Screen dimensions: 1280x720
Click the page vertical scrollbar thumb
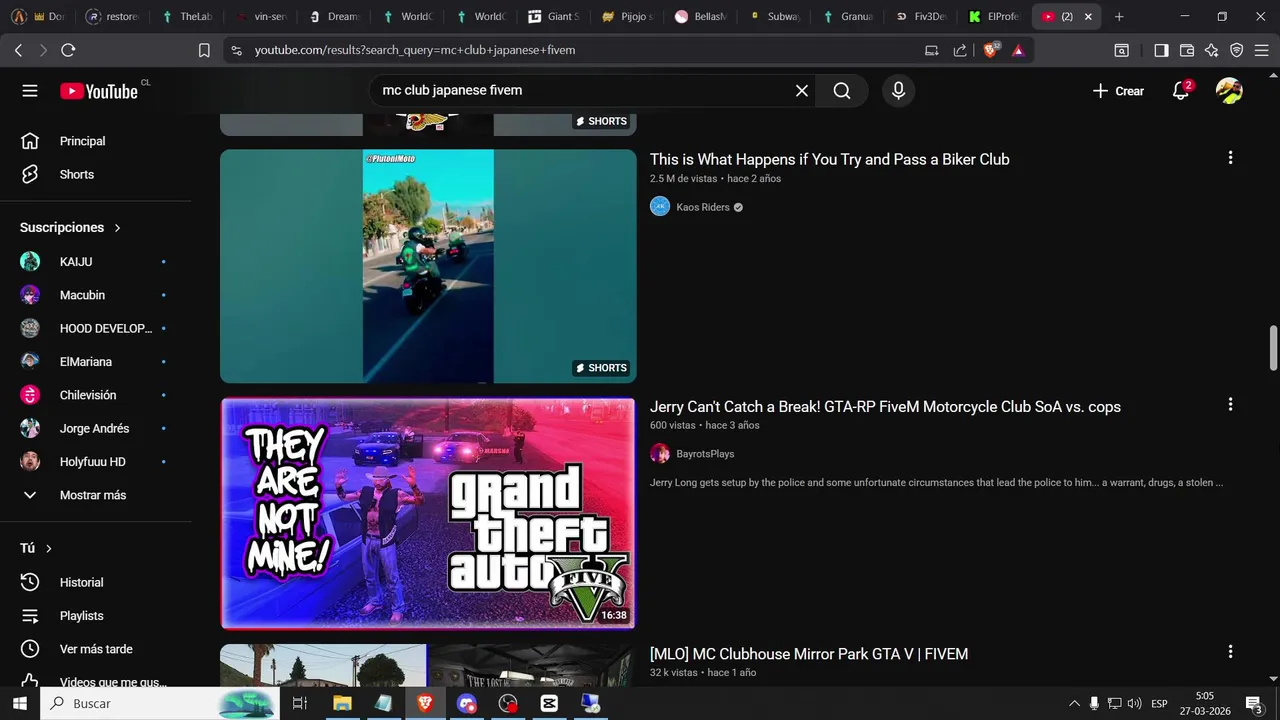click(1273, 347)
